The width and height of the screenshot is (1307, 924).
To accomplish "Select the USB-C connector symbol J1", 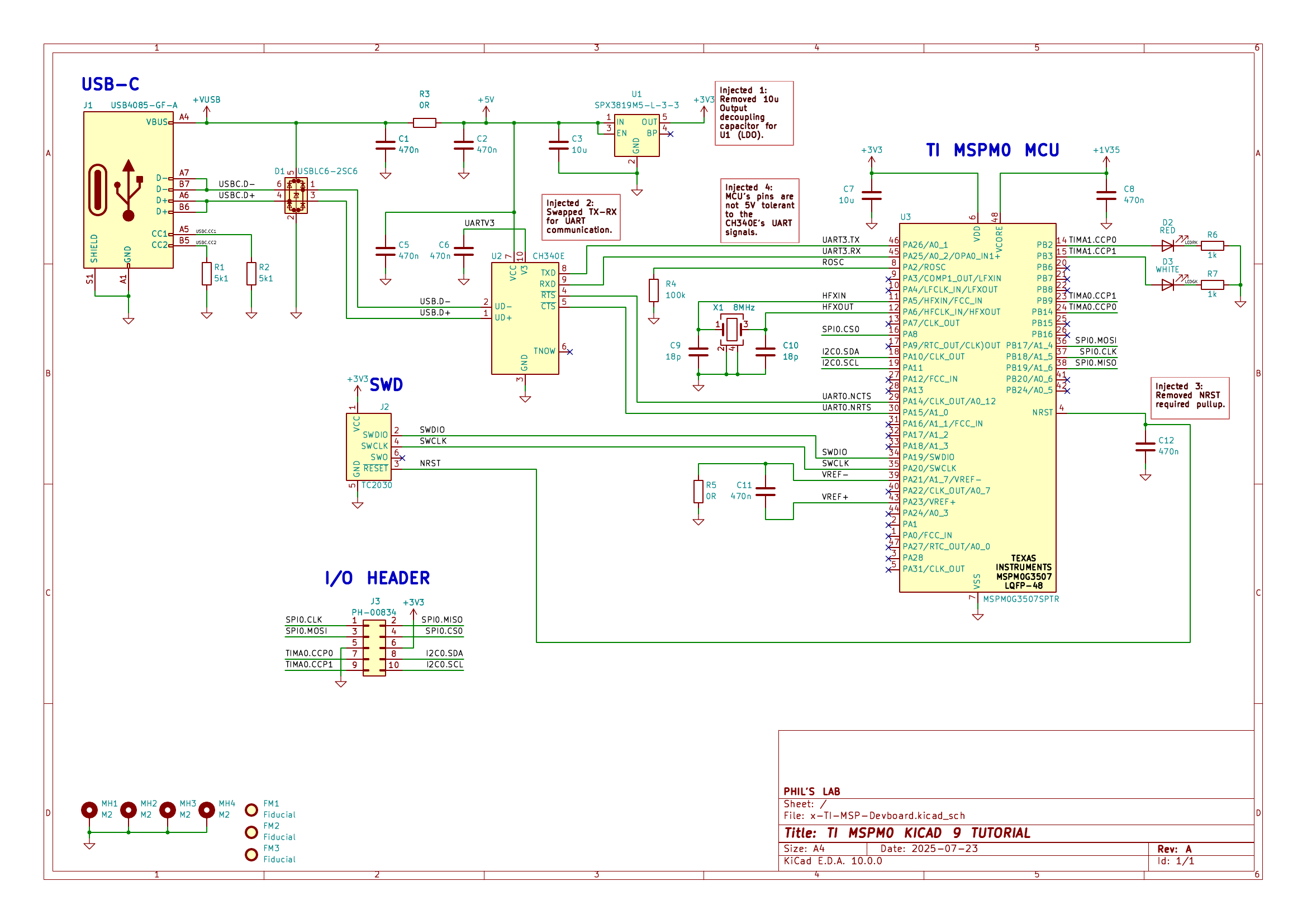I will [128, 189].
